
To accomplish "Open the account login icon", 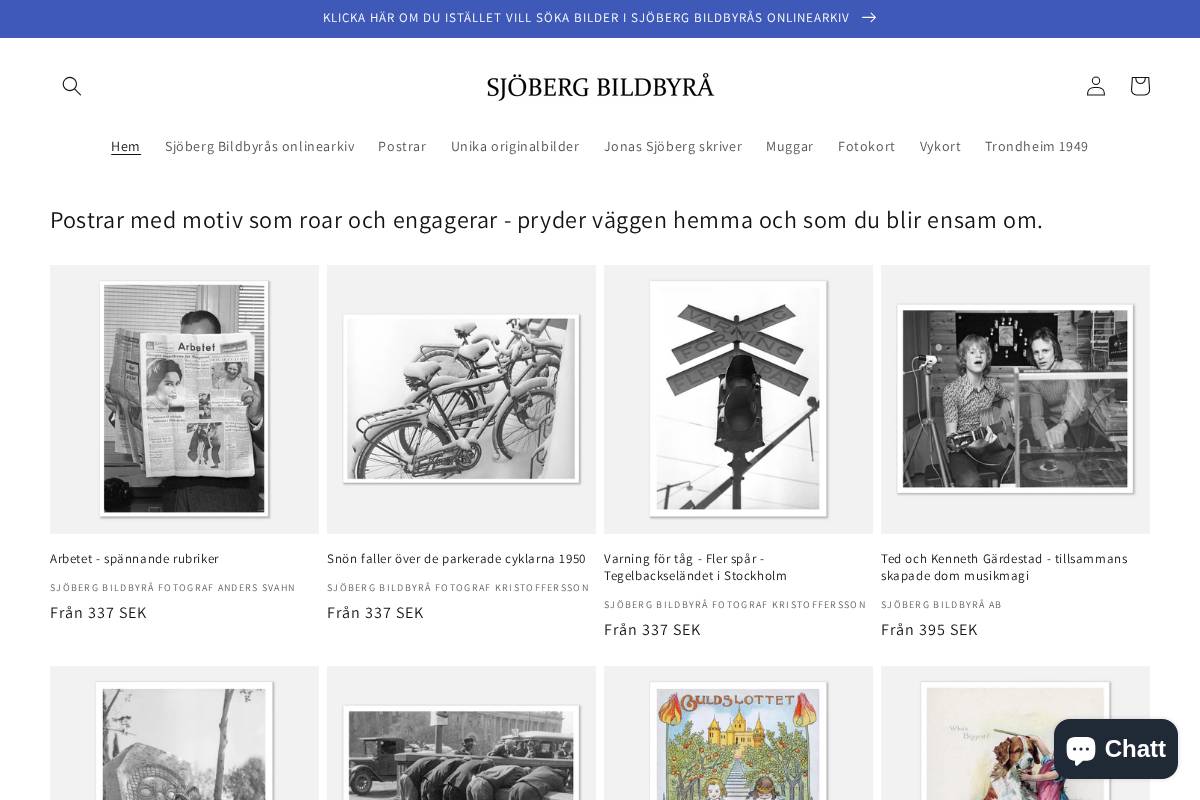I will (x=1096, y=86).
